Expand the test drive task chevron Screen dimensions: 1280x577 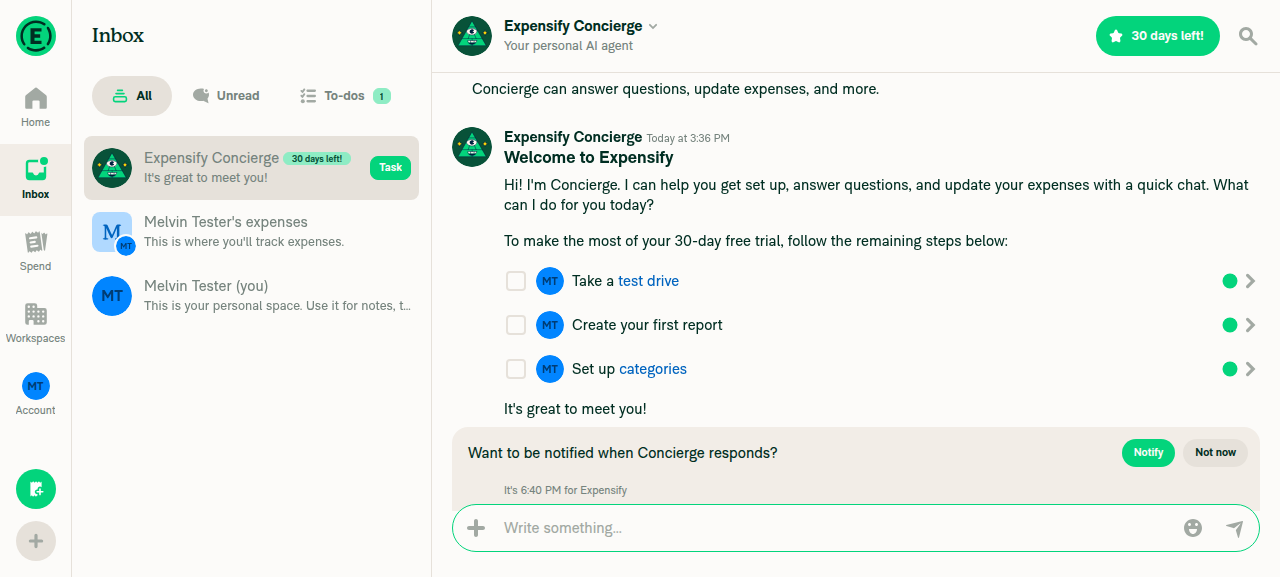1250,281
